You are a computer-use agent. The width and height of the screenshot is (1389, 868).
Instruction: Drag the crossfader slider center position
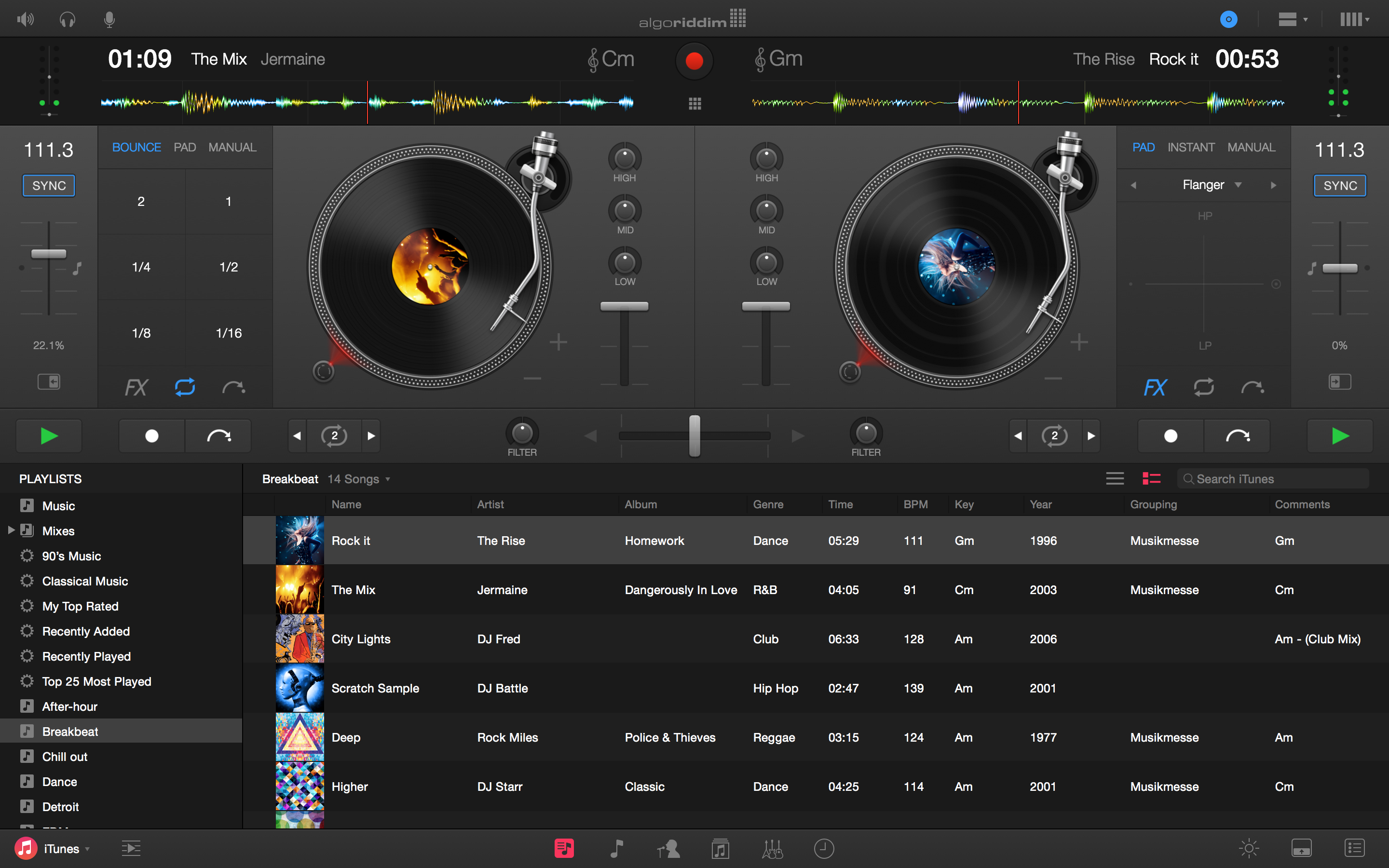coord(694,435)
